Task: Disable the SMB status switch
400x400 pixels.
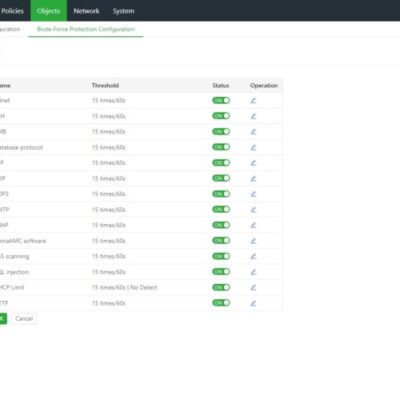Action: pos(221,132)
